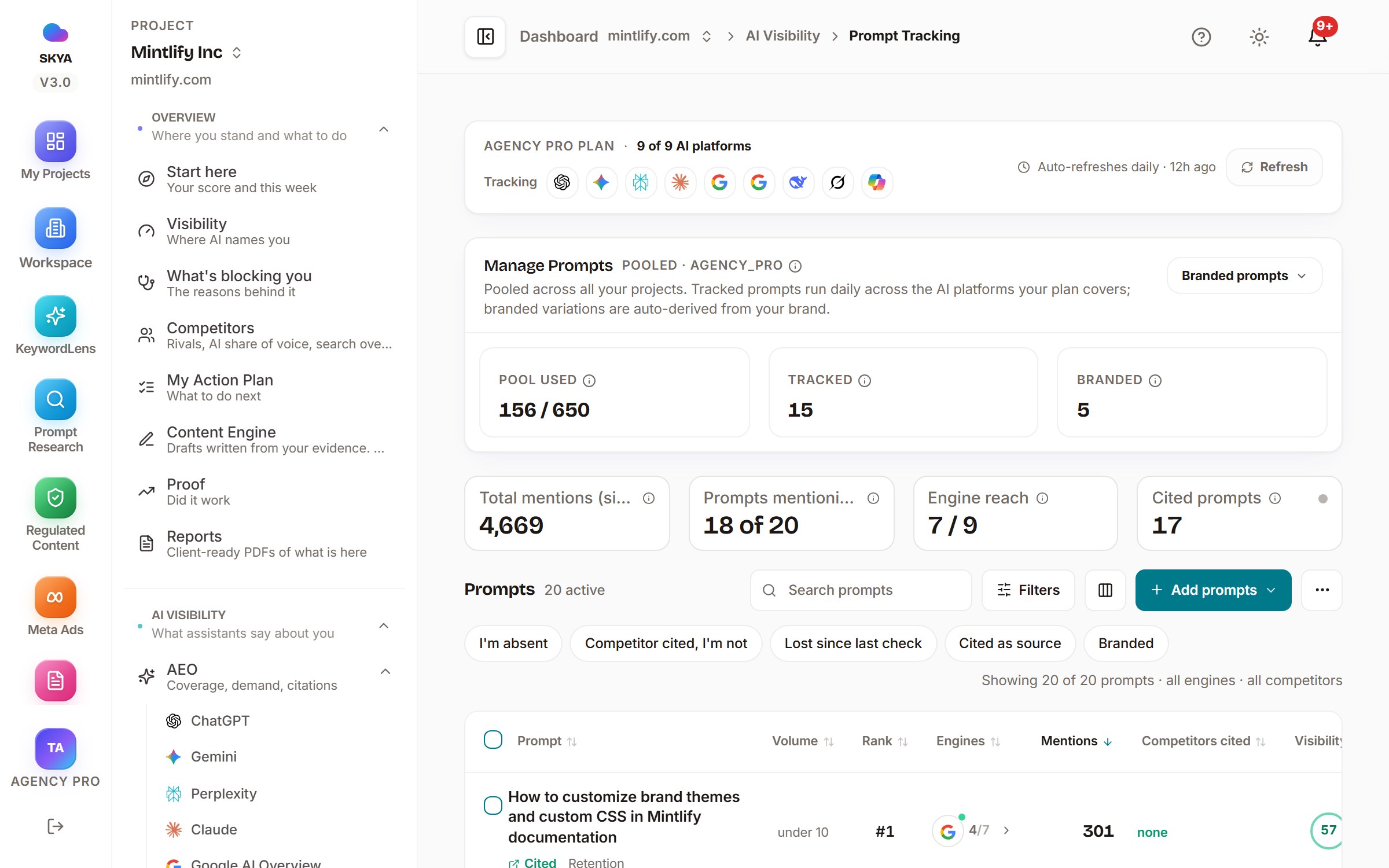Screen dimensions: 1389x868
Task: Select ChatGPT under AEO
Action: (220, 720)
